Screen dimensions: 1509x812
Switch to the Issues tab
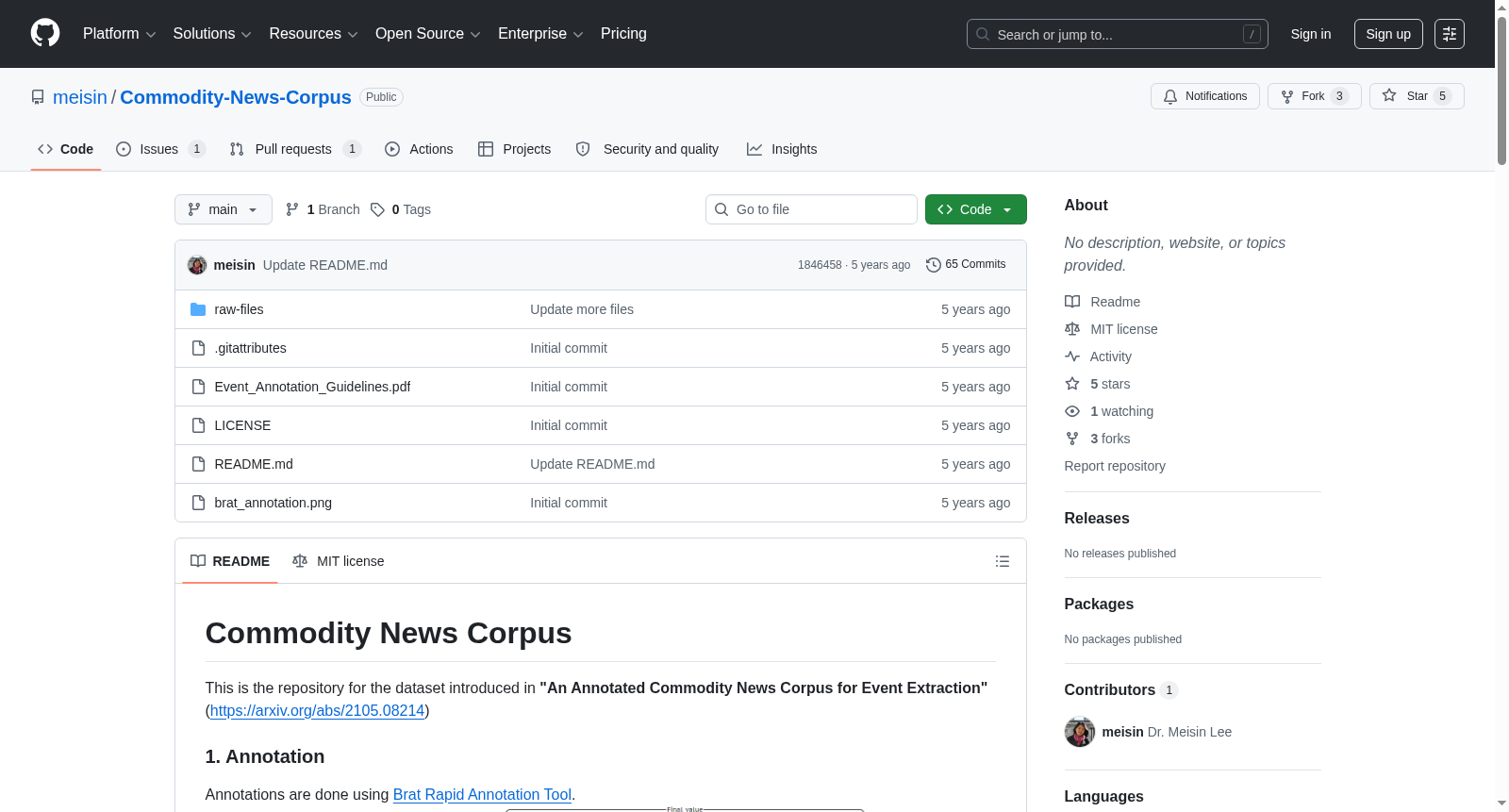160,149
